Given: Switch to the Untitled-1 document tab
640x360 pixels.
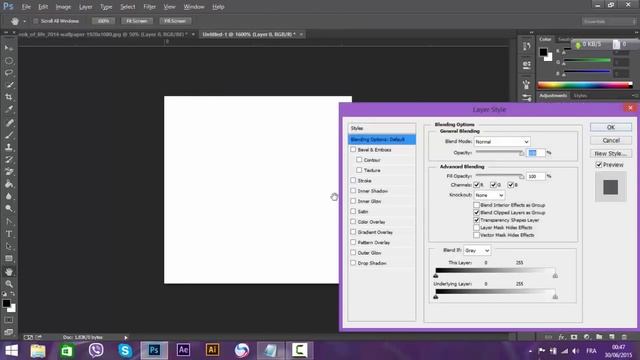Looking at the screenshot, I should (249, 35).
